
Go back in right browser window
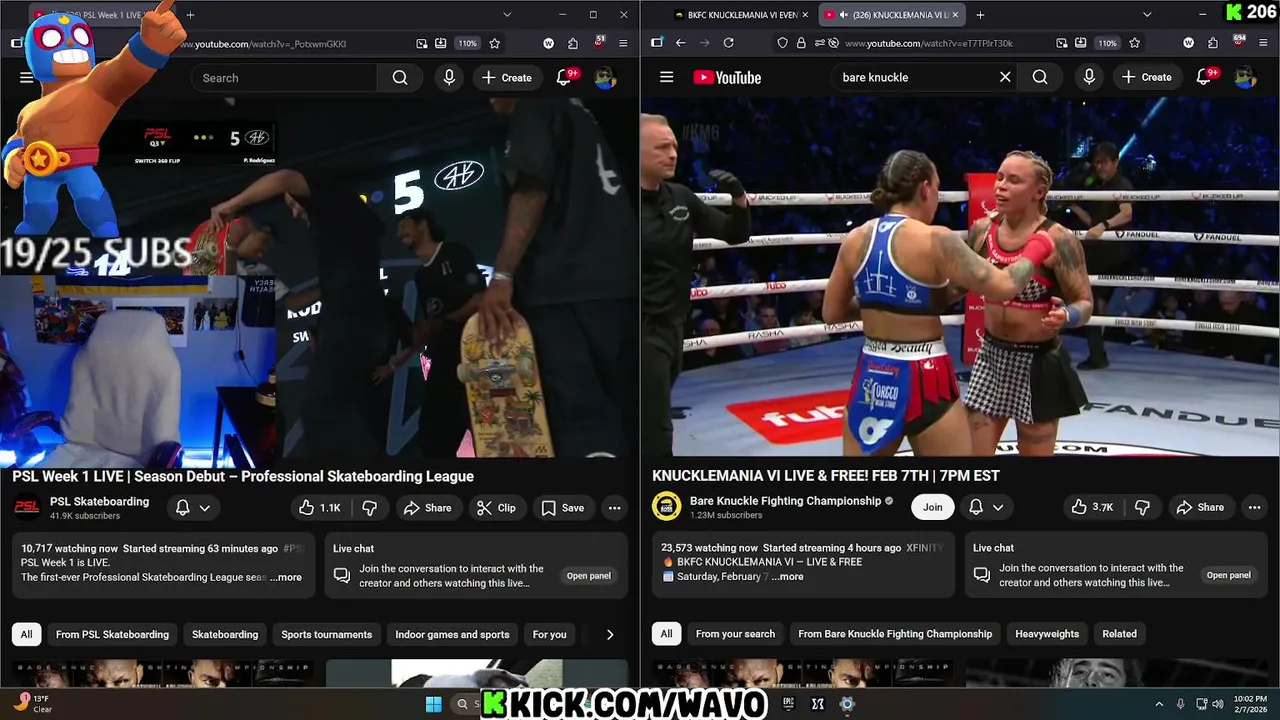pos(680,43)
